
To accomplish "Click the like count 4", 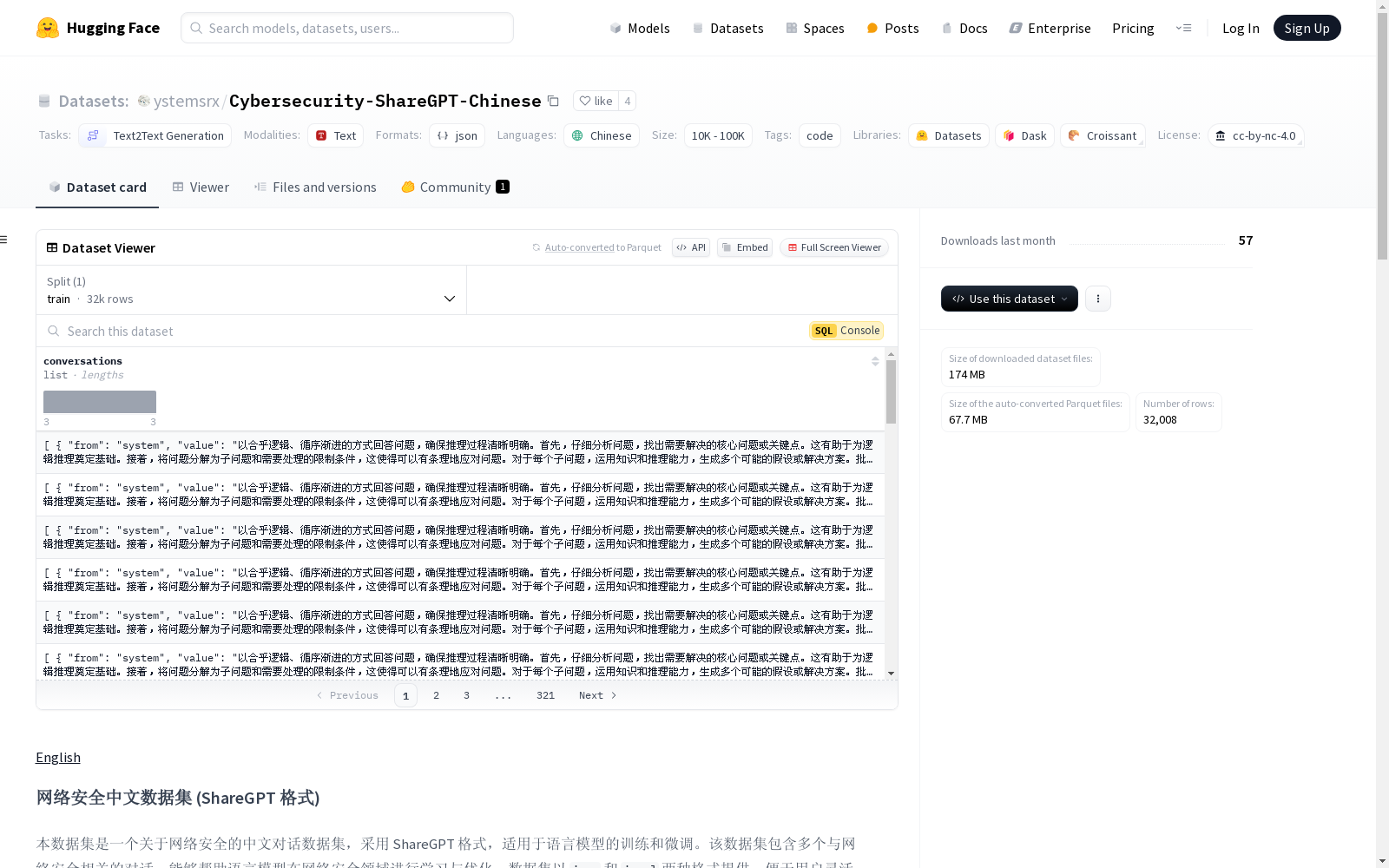I will (628, 101).
